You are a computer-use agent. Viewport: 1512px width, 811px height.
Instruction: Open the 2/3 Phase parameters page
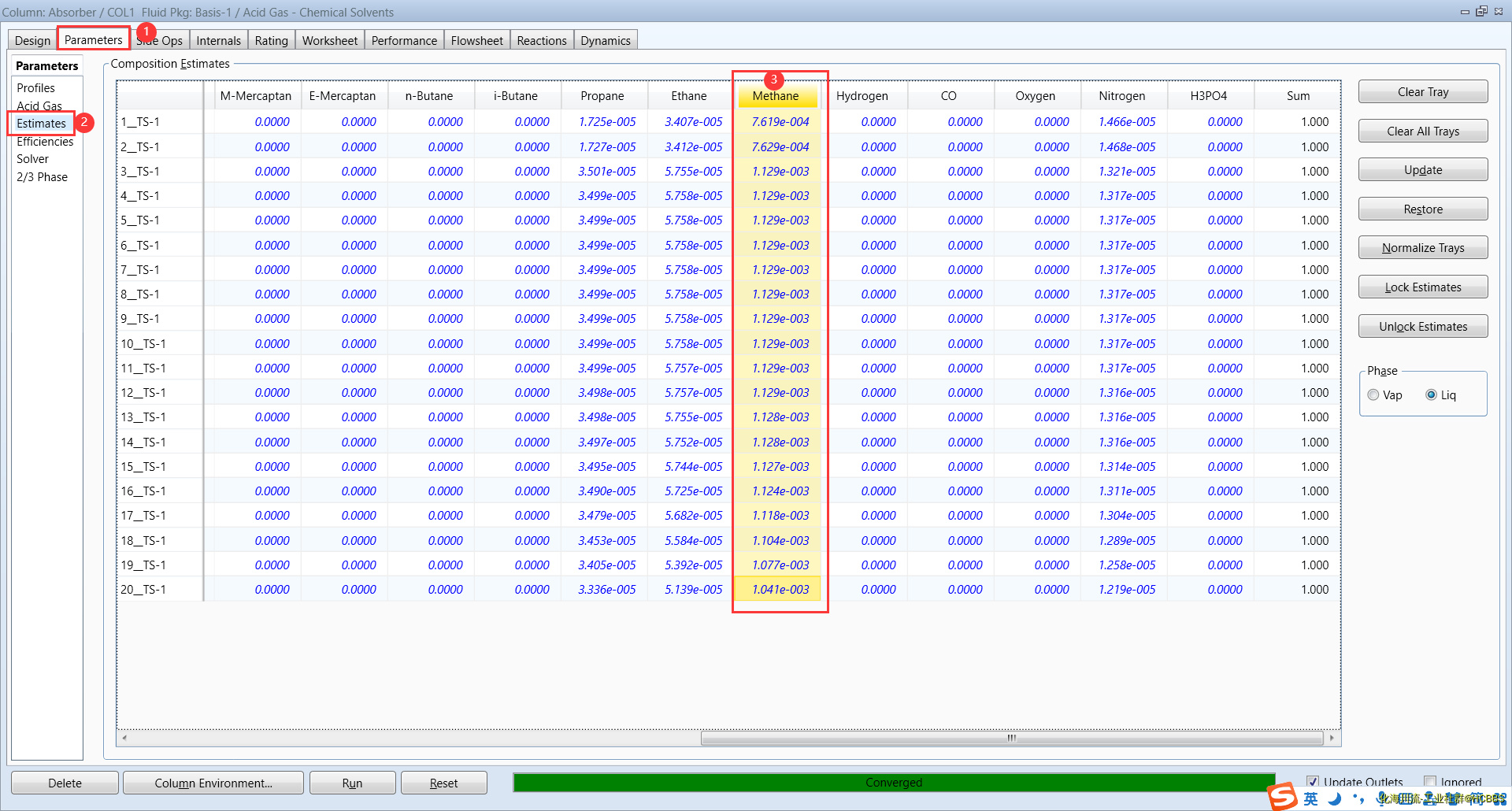[x=42, y=177]
